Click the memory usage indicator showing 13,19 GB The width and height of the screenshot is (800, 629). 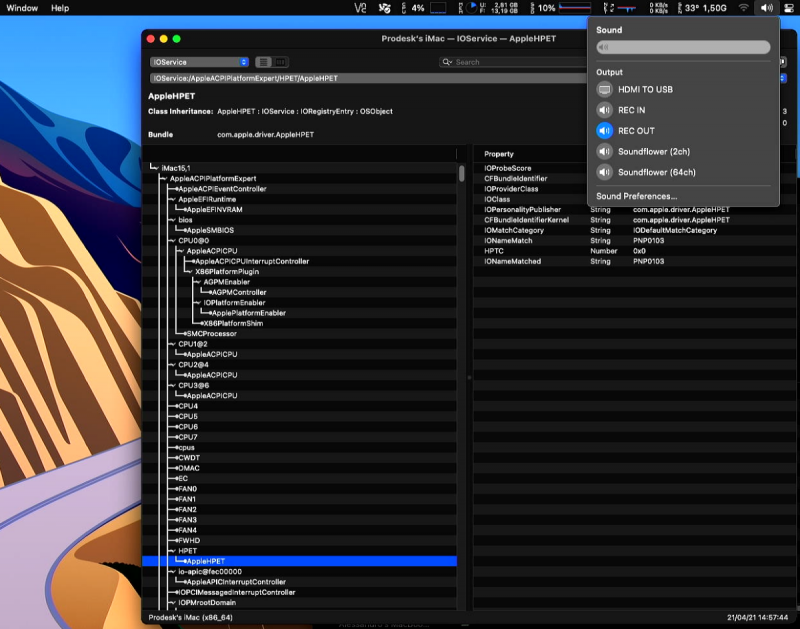(x=500, y=8)
